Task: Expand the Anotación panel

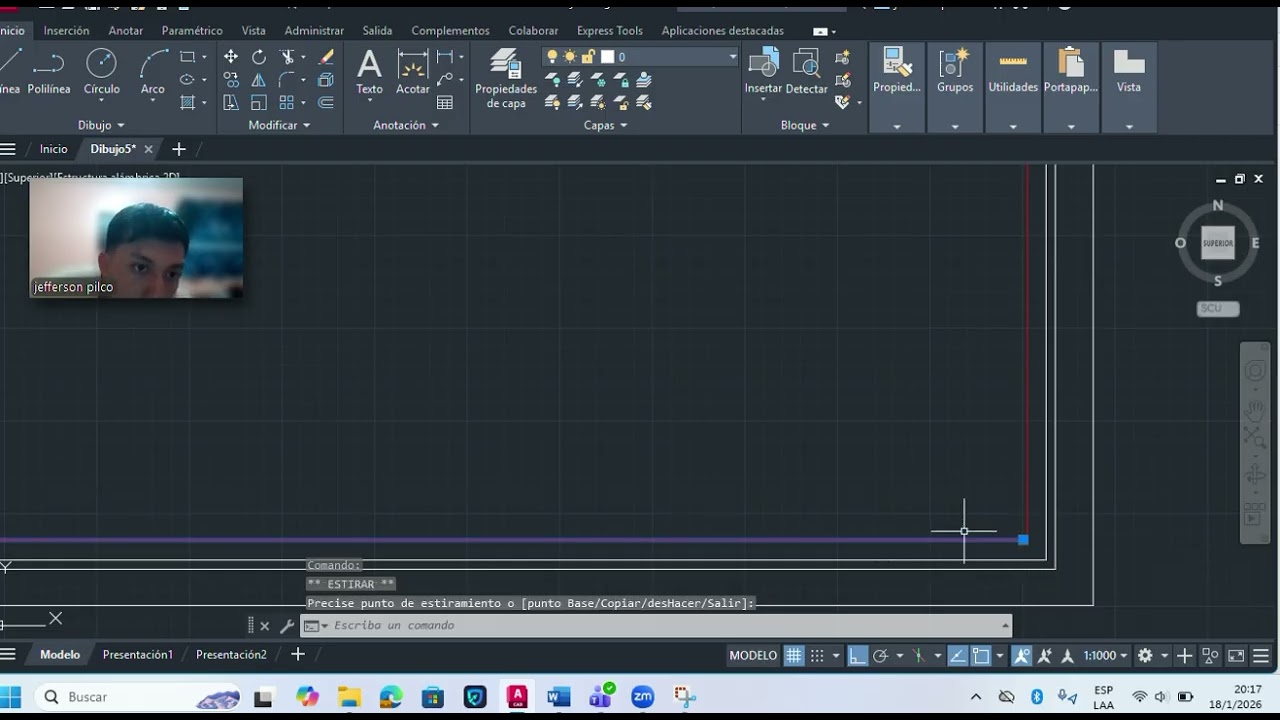Action: (x=406, y=125)
